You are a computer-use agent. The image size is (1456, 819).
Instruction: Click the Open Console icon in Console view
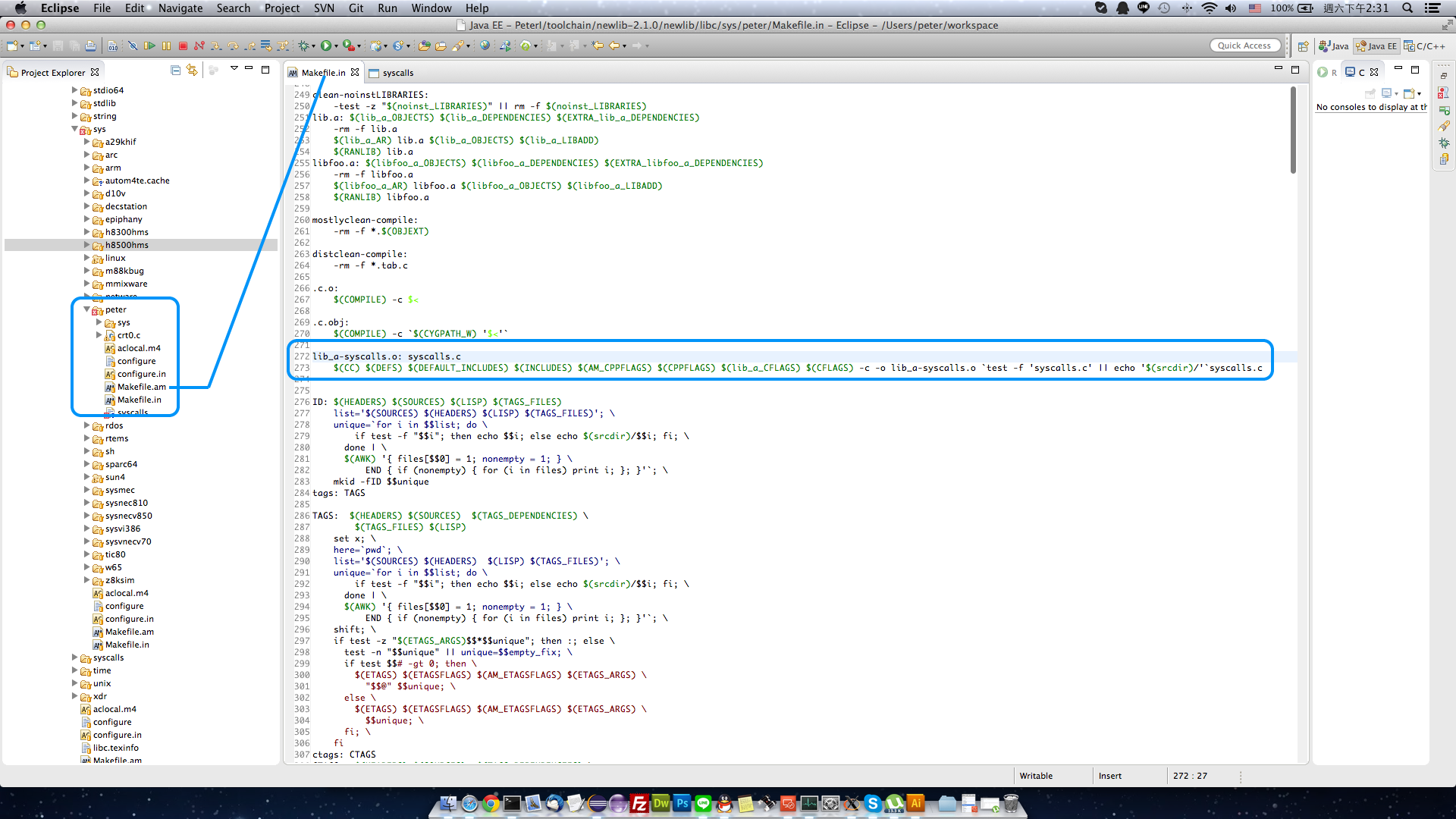coord(1410,93)
